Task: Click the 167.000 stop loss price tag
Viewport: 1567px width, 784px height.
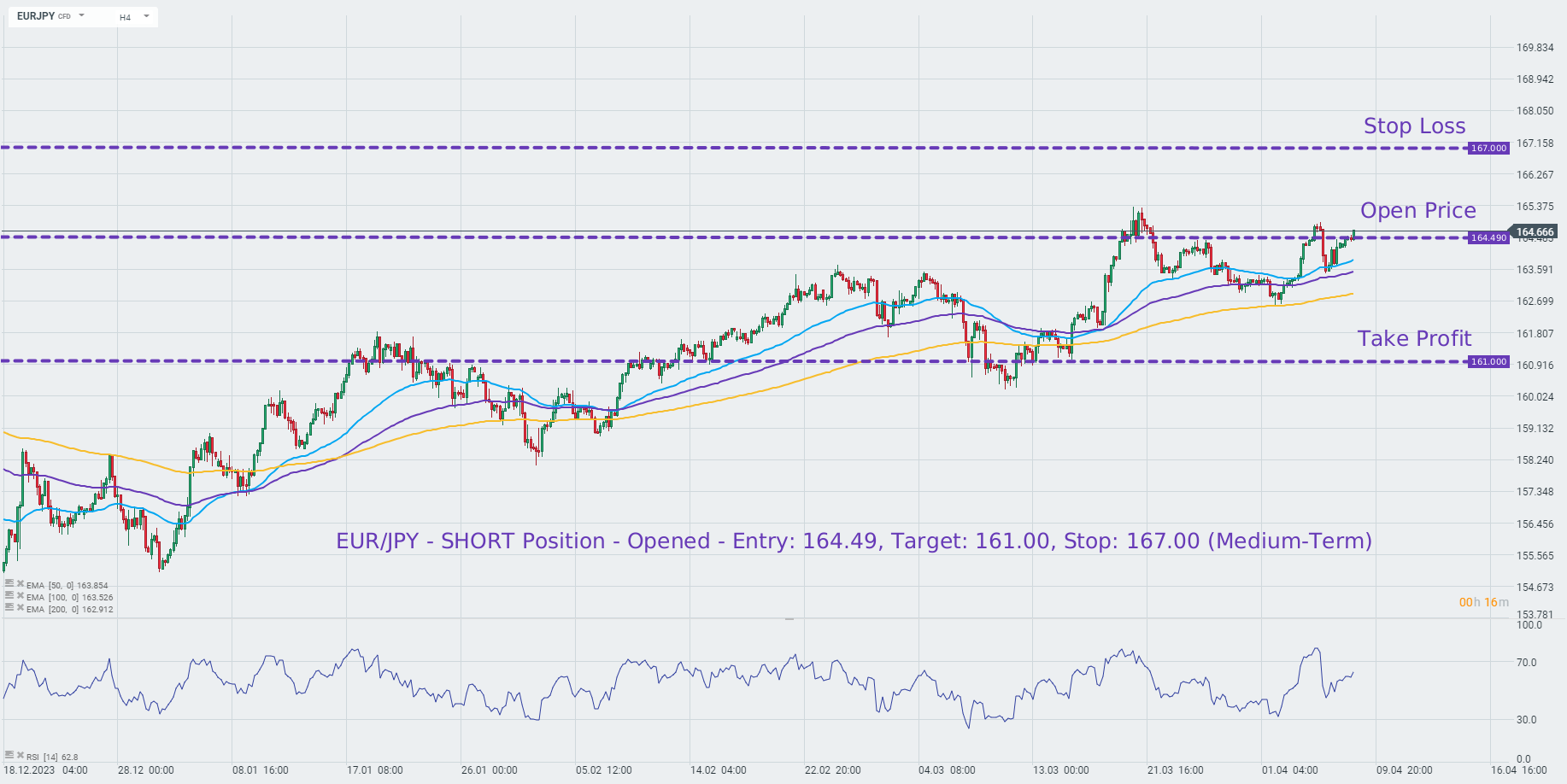Action: (1488, 149)
